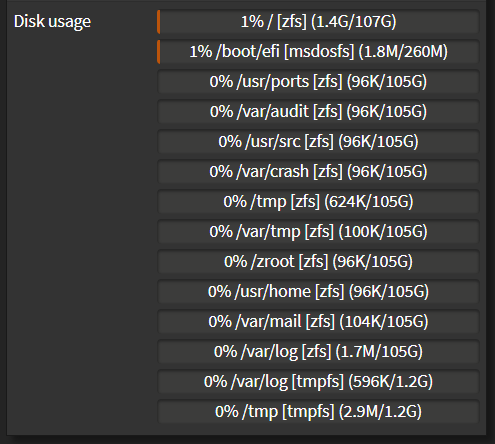Viewport: 495px width, 444px height.
Task: Click the /var/mail zfs usage bar
Action: 318,322
